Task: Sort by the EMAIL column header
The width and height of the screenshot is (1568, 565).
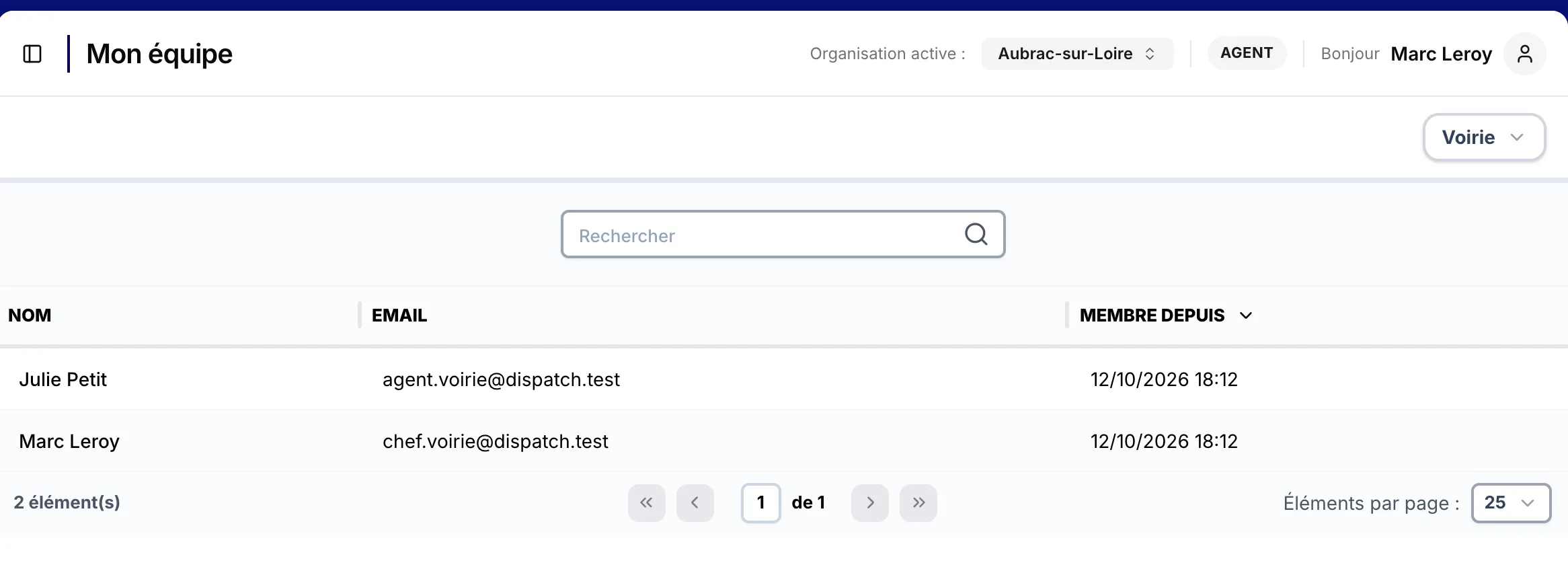Action: click(x=399, y=315)
